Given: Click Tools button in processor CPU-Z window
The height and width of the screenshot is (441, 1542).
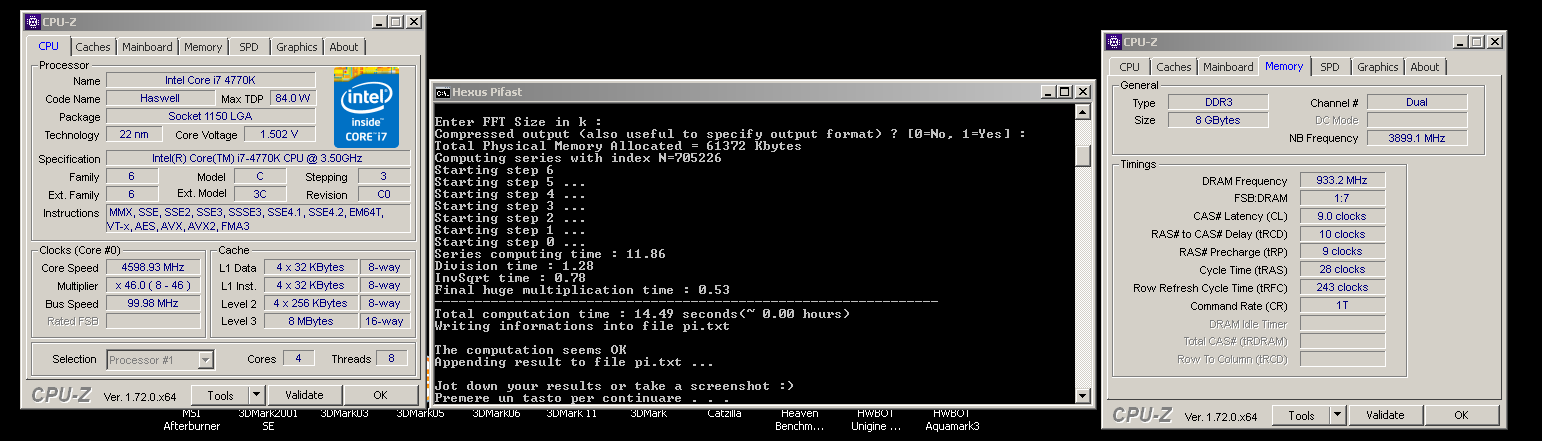Looking at the screenshot, I should pos(220,395).
